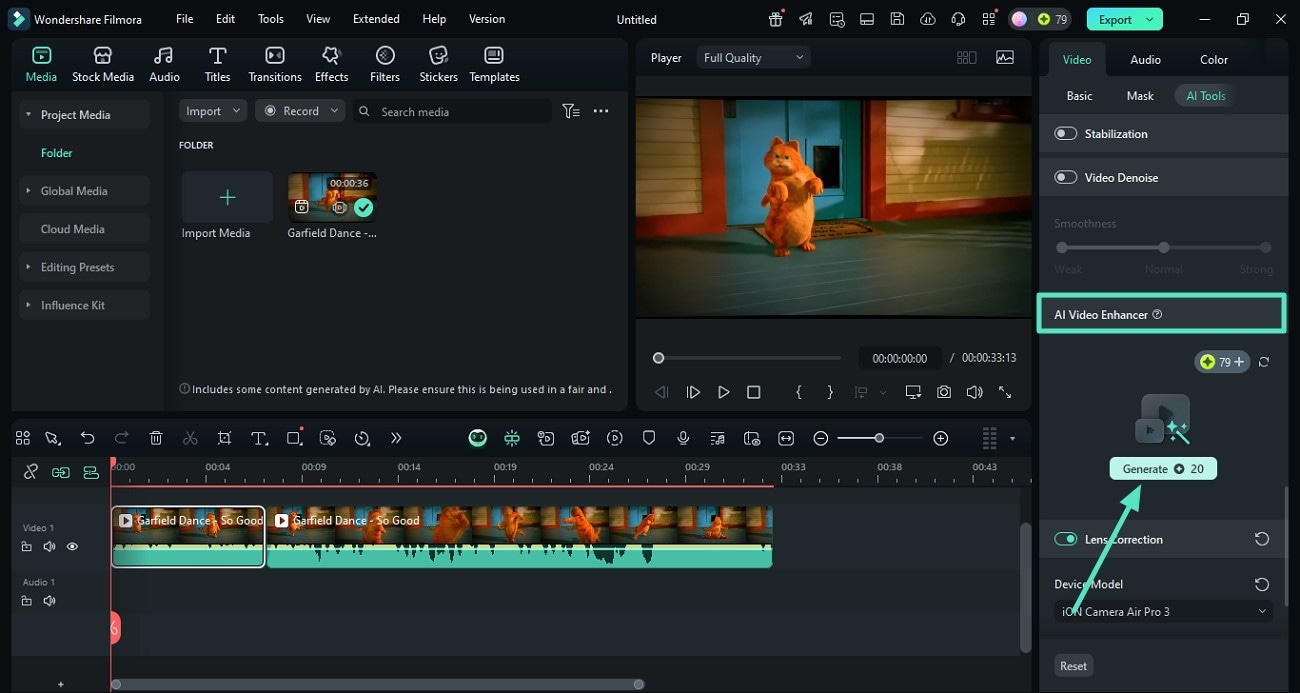Open the Filters library

coord(385,65)
